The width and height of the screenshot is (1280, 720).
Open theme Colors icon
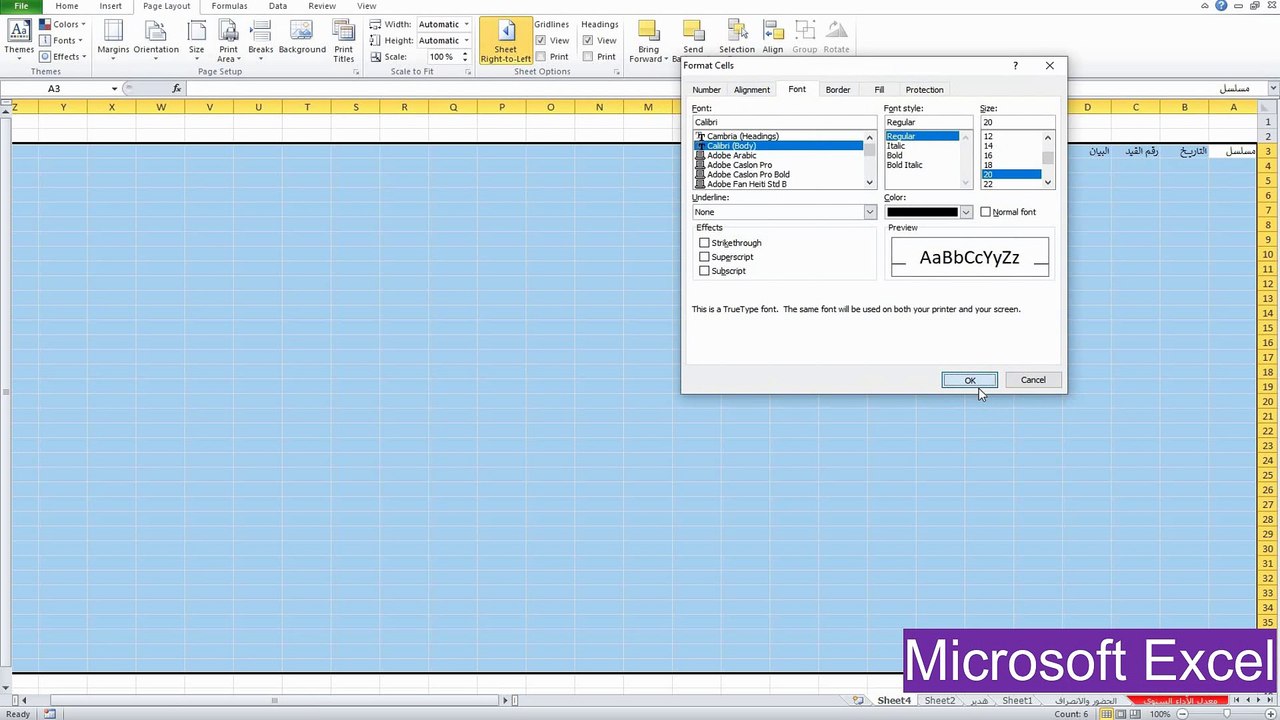click(x=45, y=24)
